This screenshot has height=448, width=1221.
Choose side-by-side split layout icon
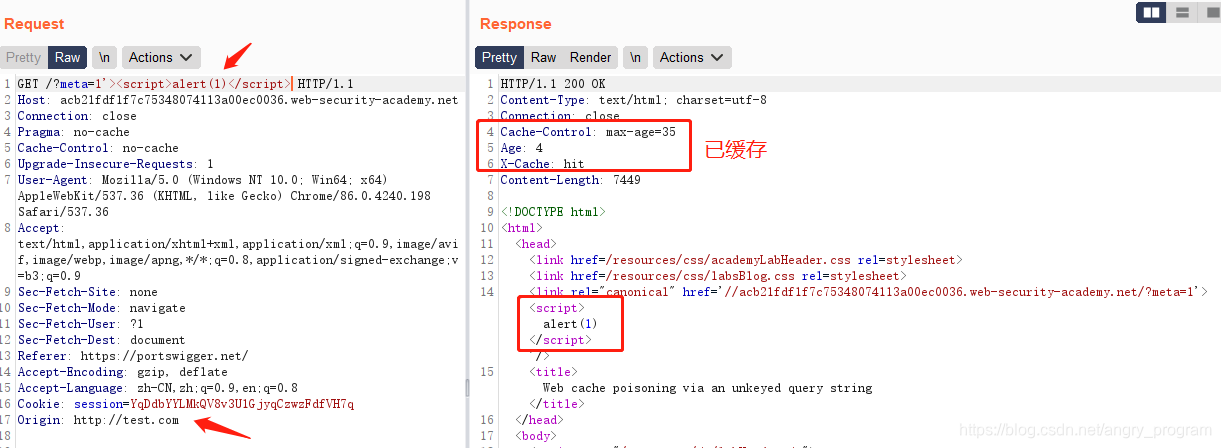point(1151,12)
